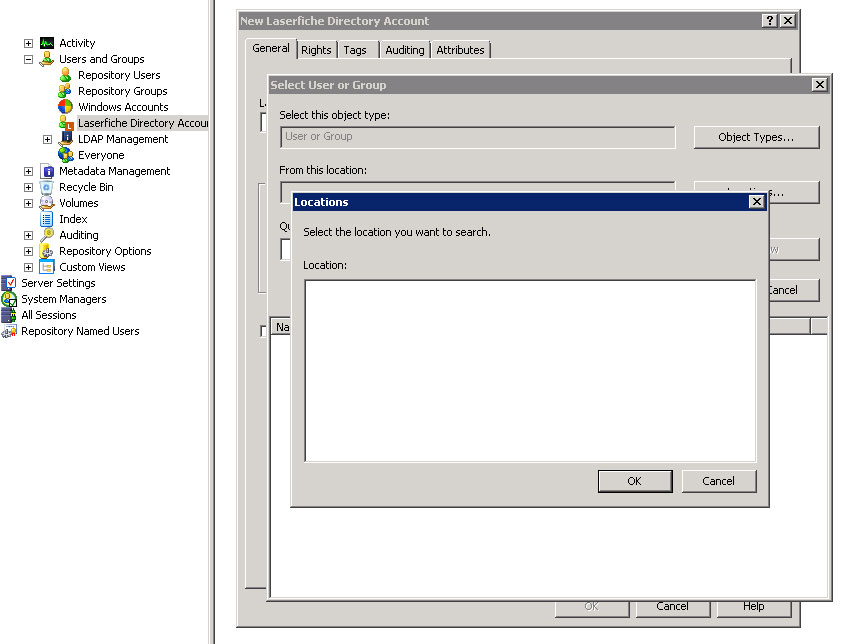Open the Attributes tab

coord(460,50)
